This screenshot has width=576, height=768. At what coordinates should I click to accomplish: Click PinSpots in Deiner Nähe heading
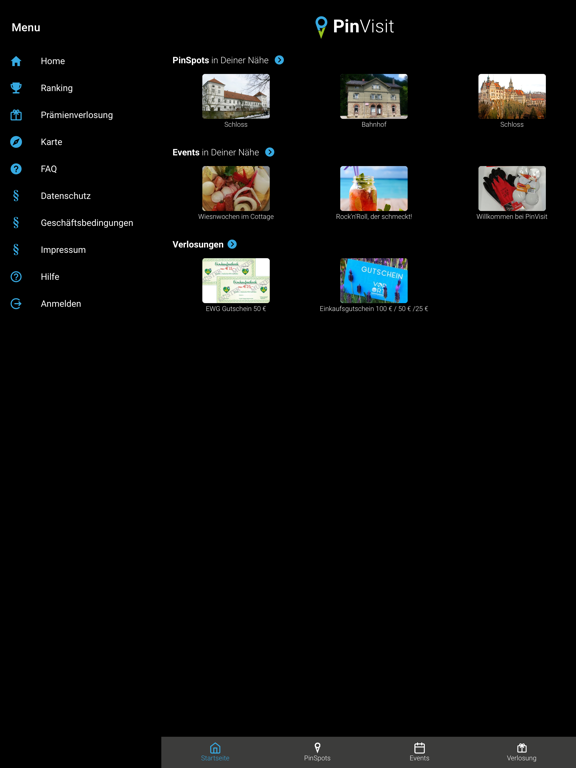[x=220, y=60]
